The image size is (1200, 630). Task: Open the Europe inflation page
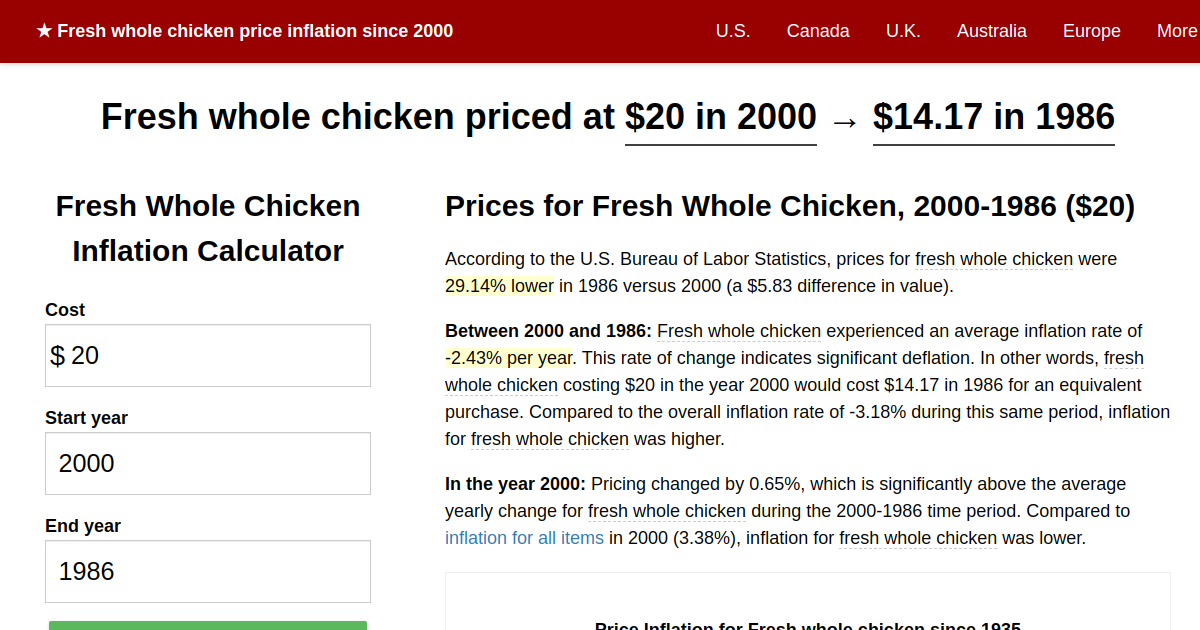coord(1091,31)
